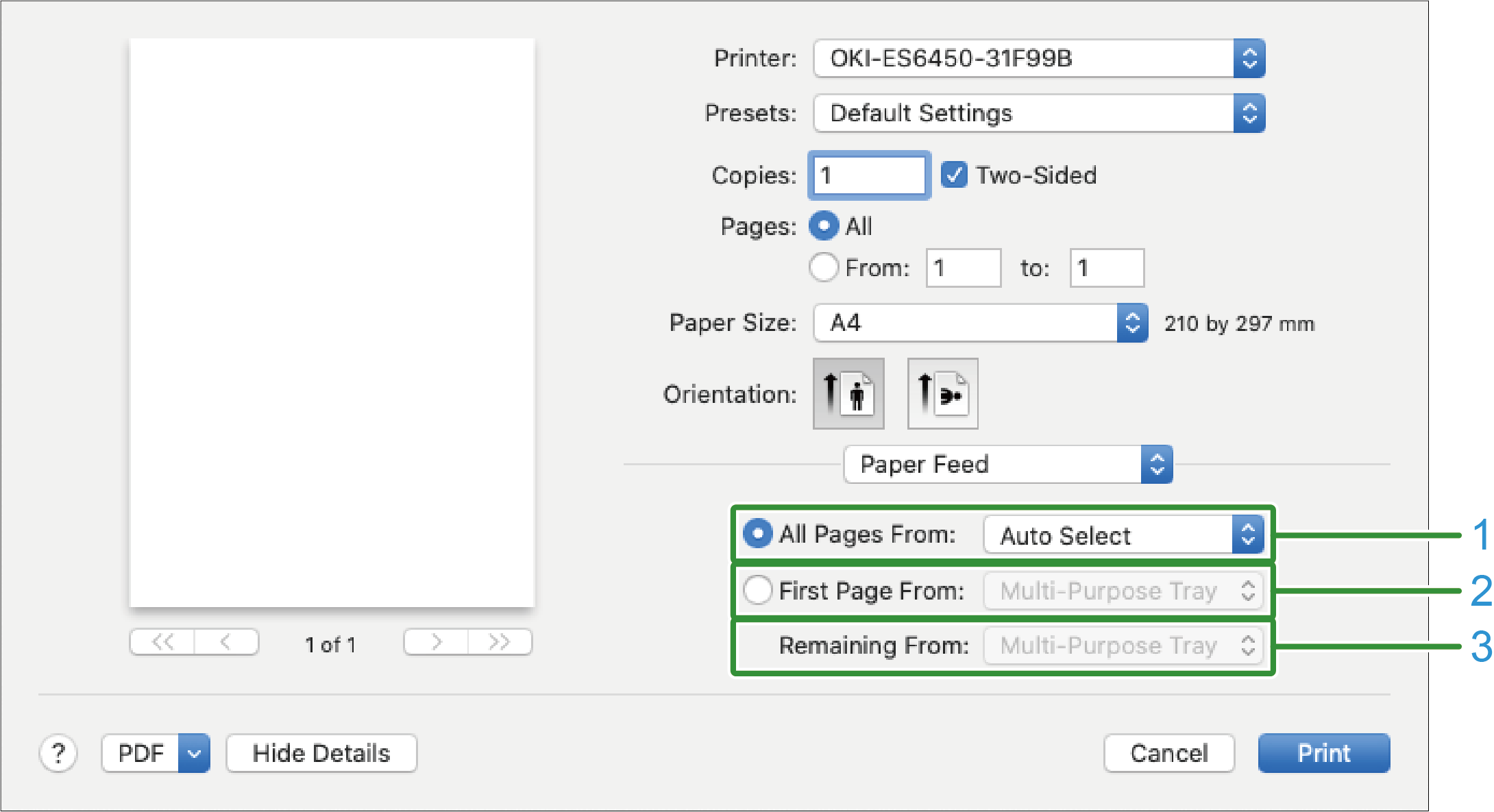Screen dimensions: 1494x812
Task: Open All Pages From Auto Select menu
Action: point(1123,535)
